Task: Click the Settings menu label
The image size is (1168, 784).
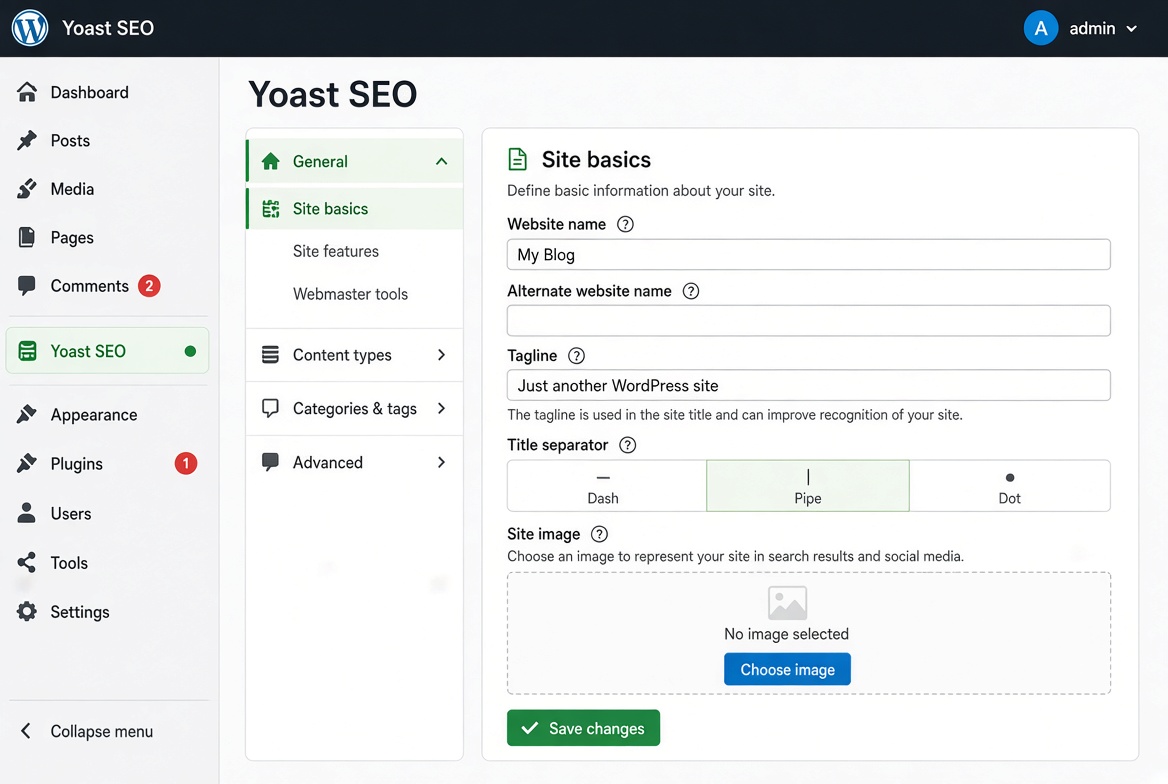Action: point(80,612)
